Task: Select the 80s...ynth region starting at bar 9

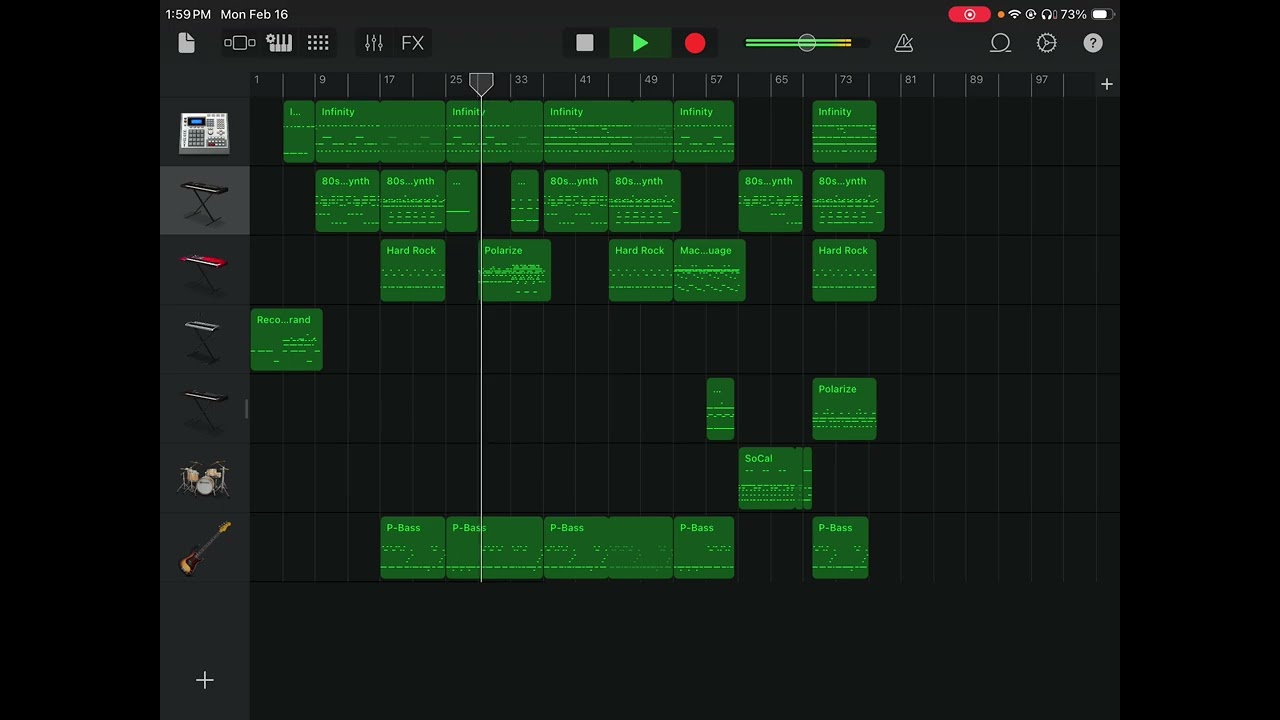Action: [x=347, y=201]
